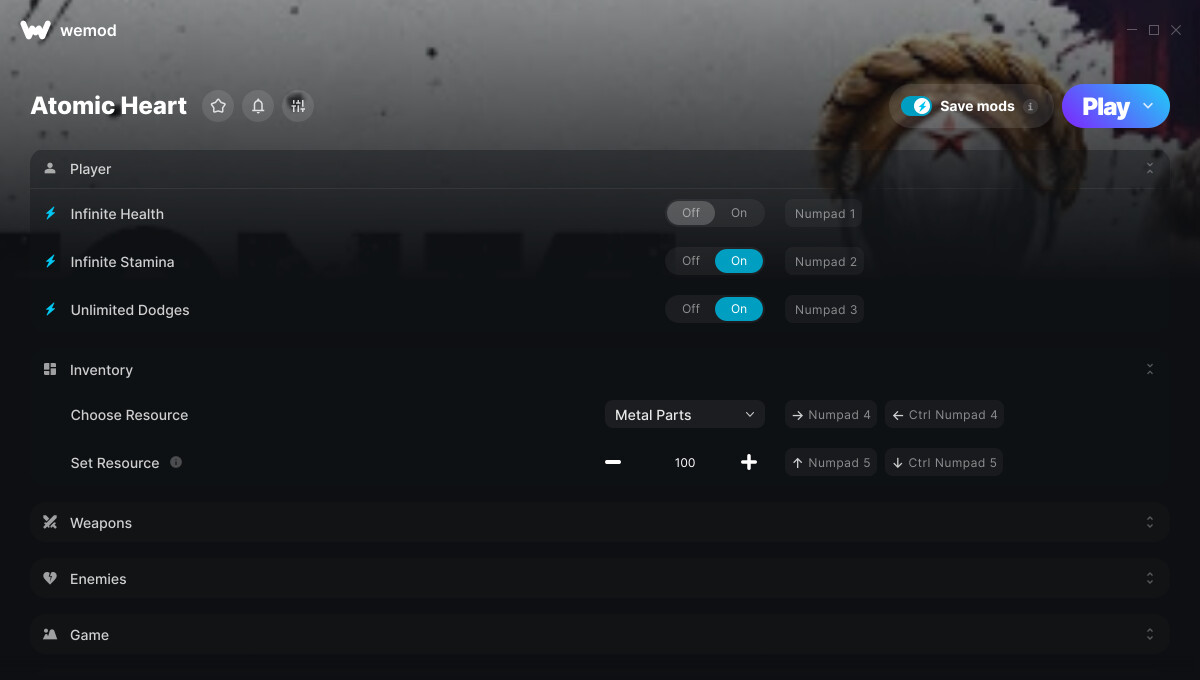Collapse the Player section header
Screen dimensions: 1200x680
click(600, 169)
